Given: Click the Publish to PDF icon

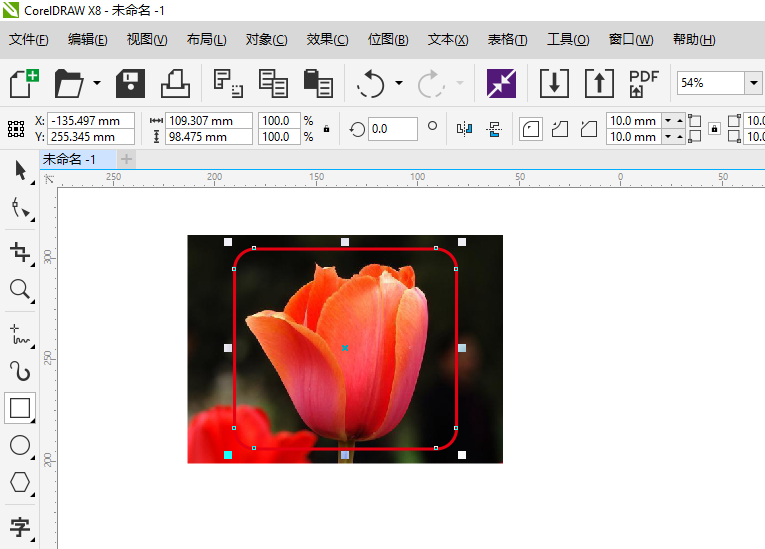Looking at the screenshot, I should (x=644, y=83).
